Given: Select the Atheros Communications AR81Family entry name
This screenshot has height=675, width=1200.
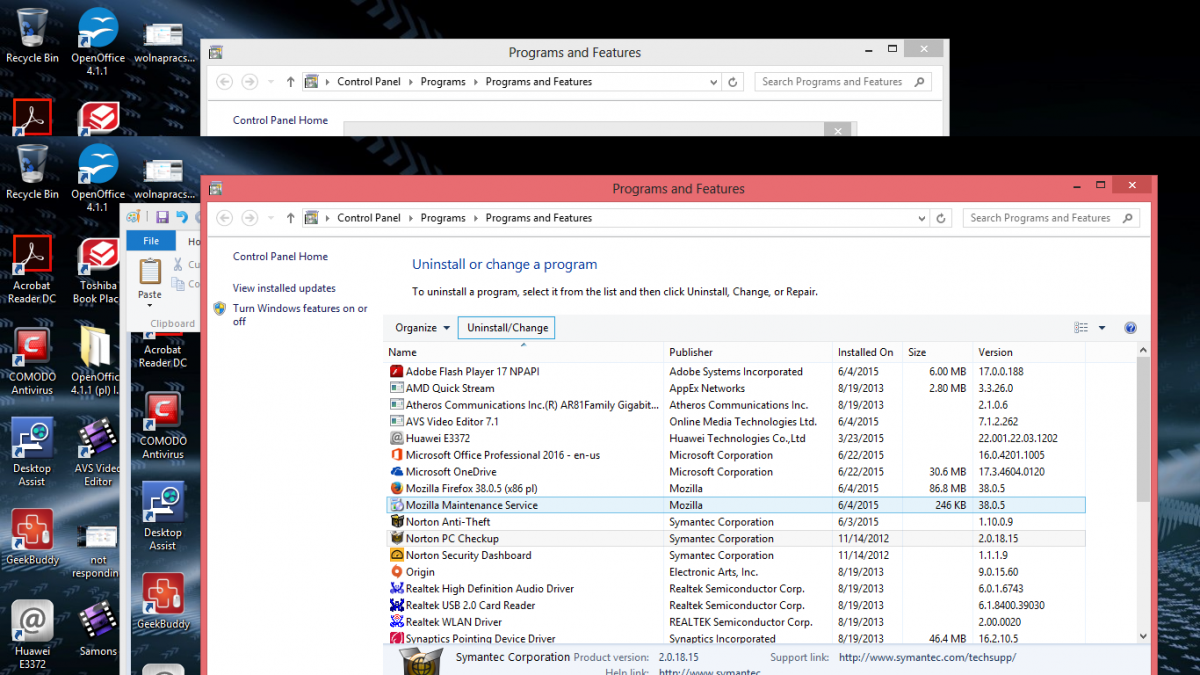Looking at the screenshot, I should tap(534, 405).
